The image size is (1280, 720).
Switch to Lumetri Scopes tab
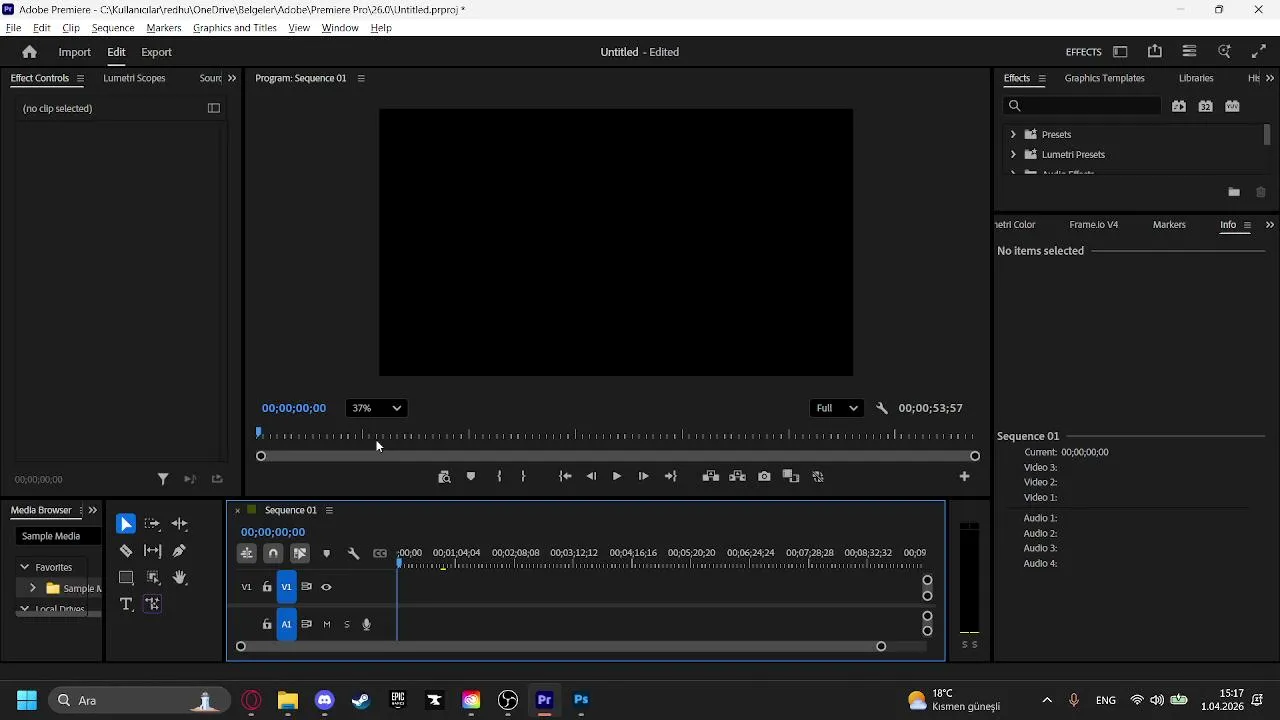134,78
